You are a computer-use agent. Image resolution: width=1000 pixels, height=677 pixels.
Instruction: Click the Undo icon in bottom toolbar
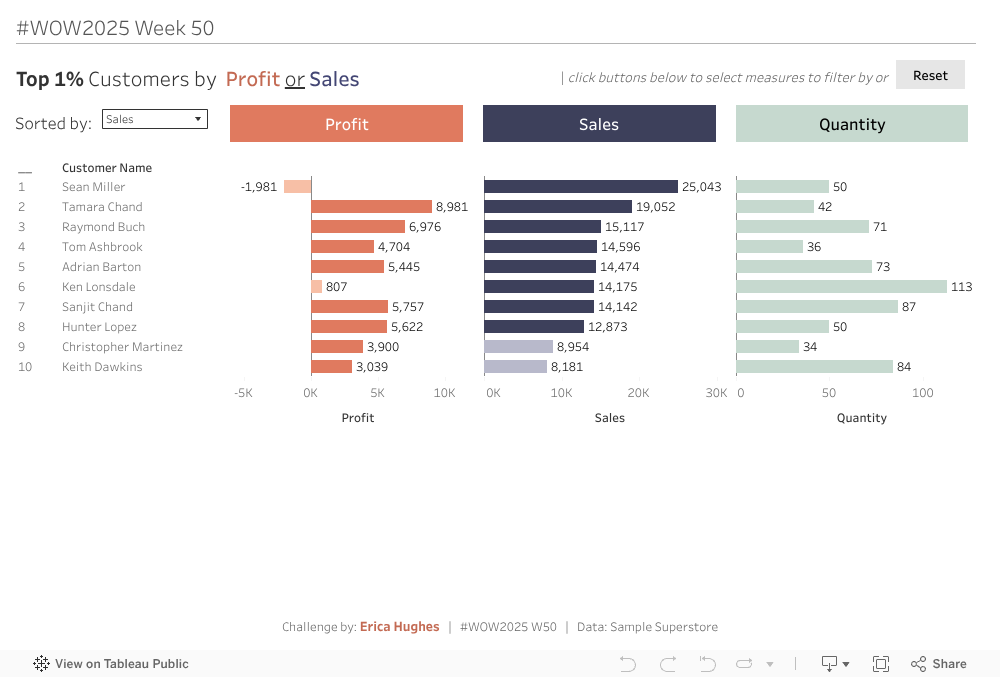coord(628,664)
